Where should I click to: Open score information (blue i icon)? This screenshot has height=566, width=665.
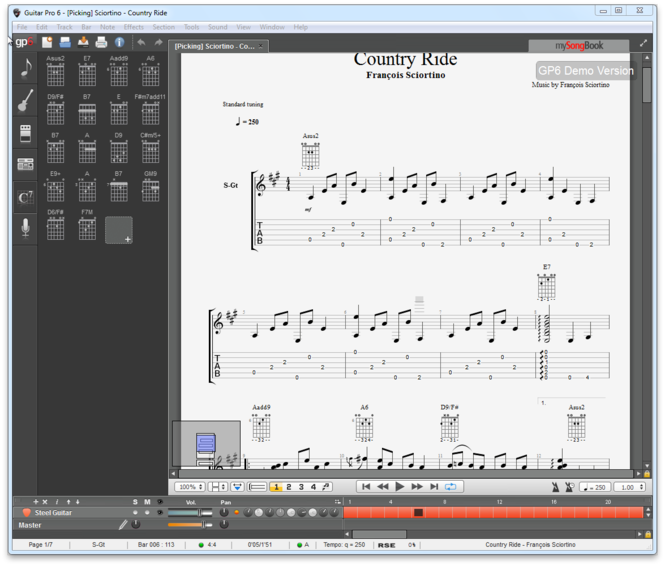coord(120,42)
